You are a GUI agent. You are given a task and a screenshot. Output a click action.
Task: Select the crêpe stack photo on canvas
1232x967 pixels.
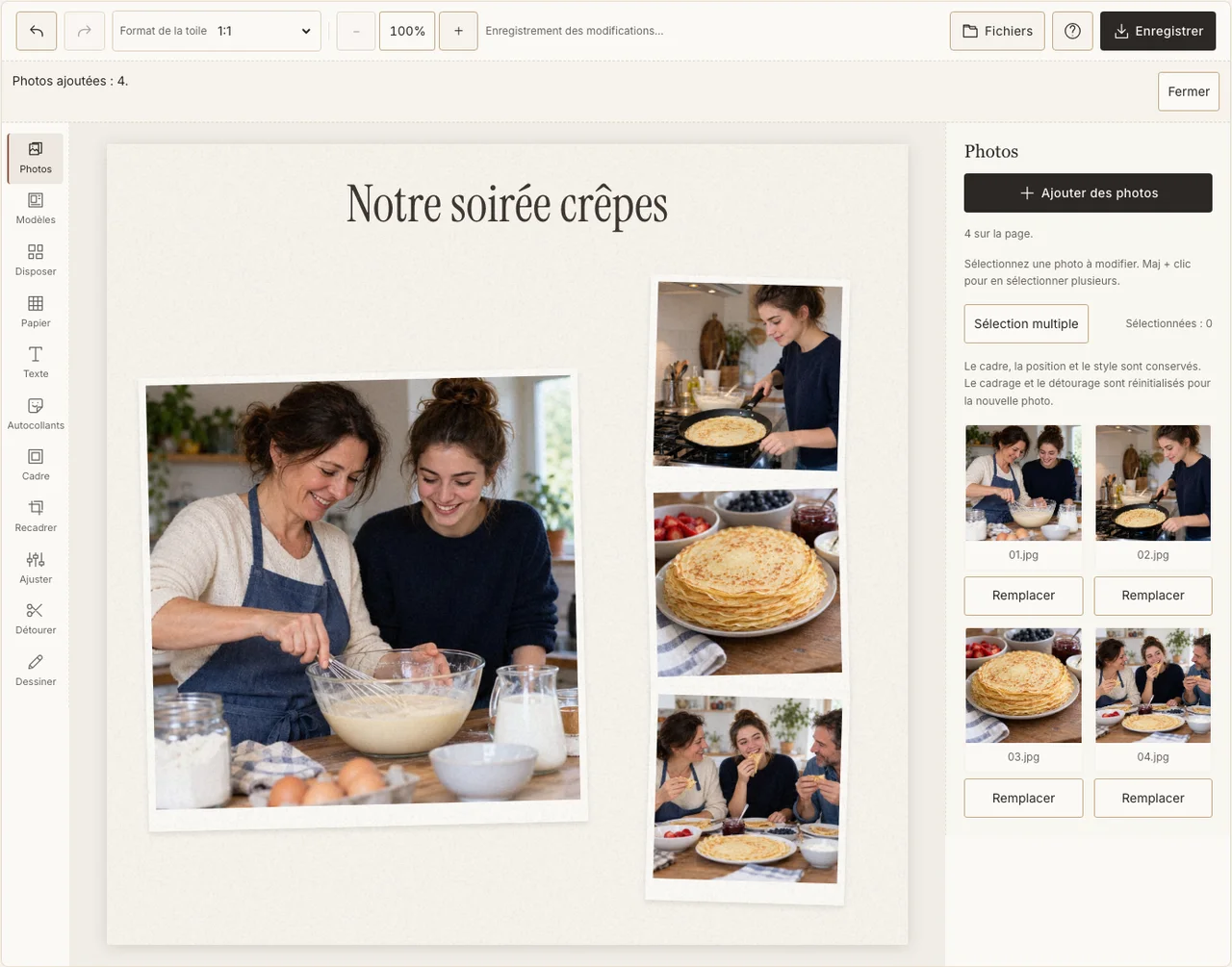pos(747,582)
